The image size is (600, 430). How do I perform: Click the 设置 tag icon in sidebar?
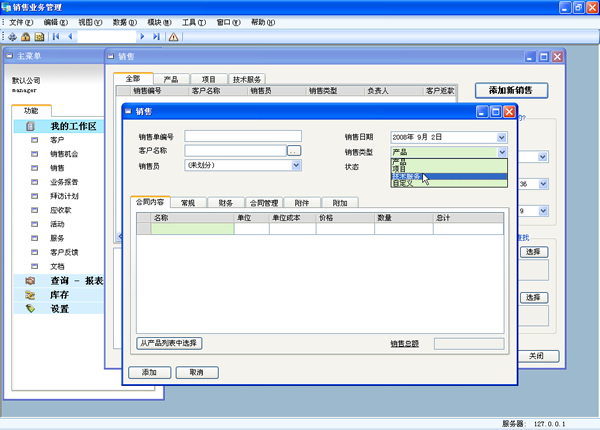coord(30,309)
